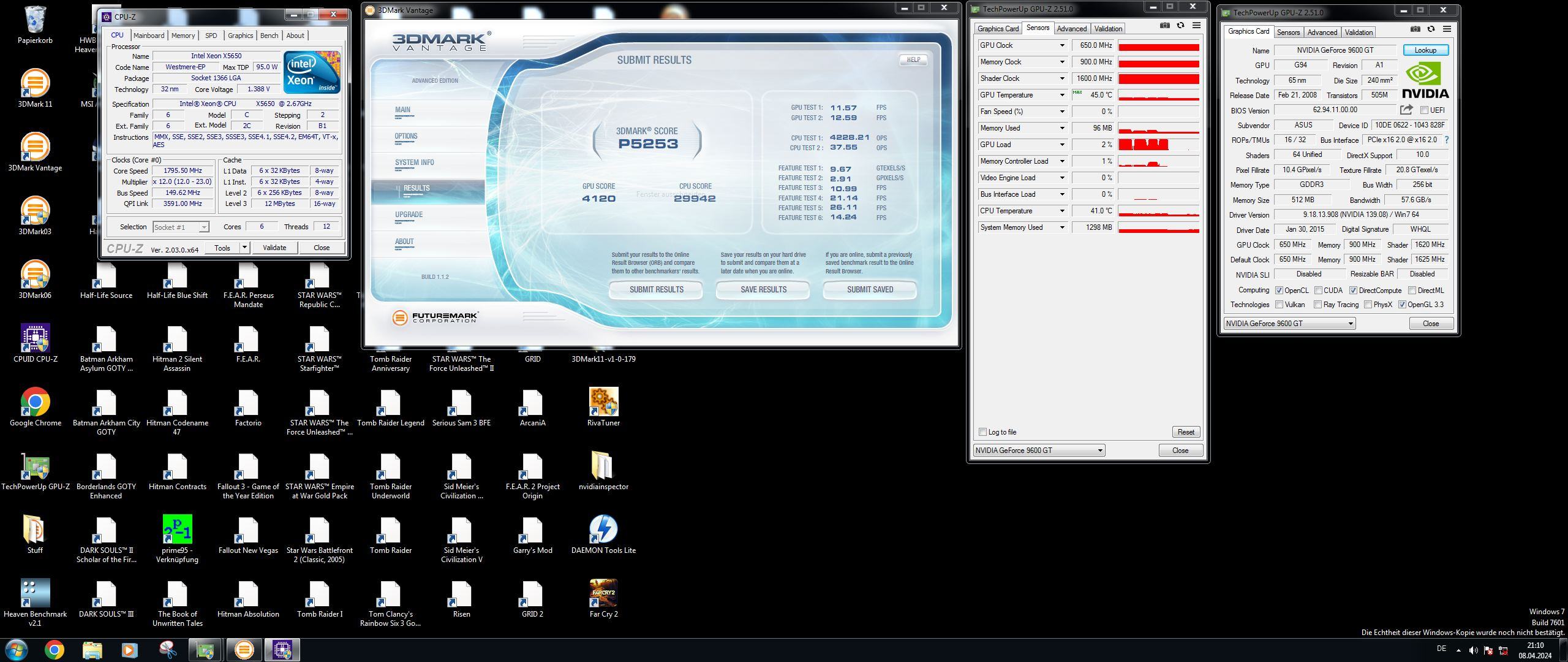
Task: Launch the Far Cry 2 shortcut
Action: pyautogui.click(x=603, y=599)
